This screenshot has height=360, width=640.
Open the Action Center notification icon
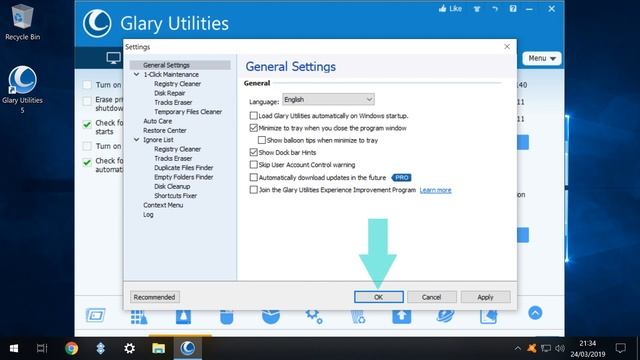[620, 348]
